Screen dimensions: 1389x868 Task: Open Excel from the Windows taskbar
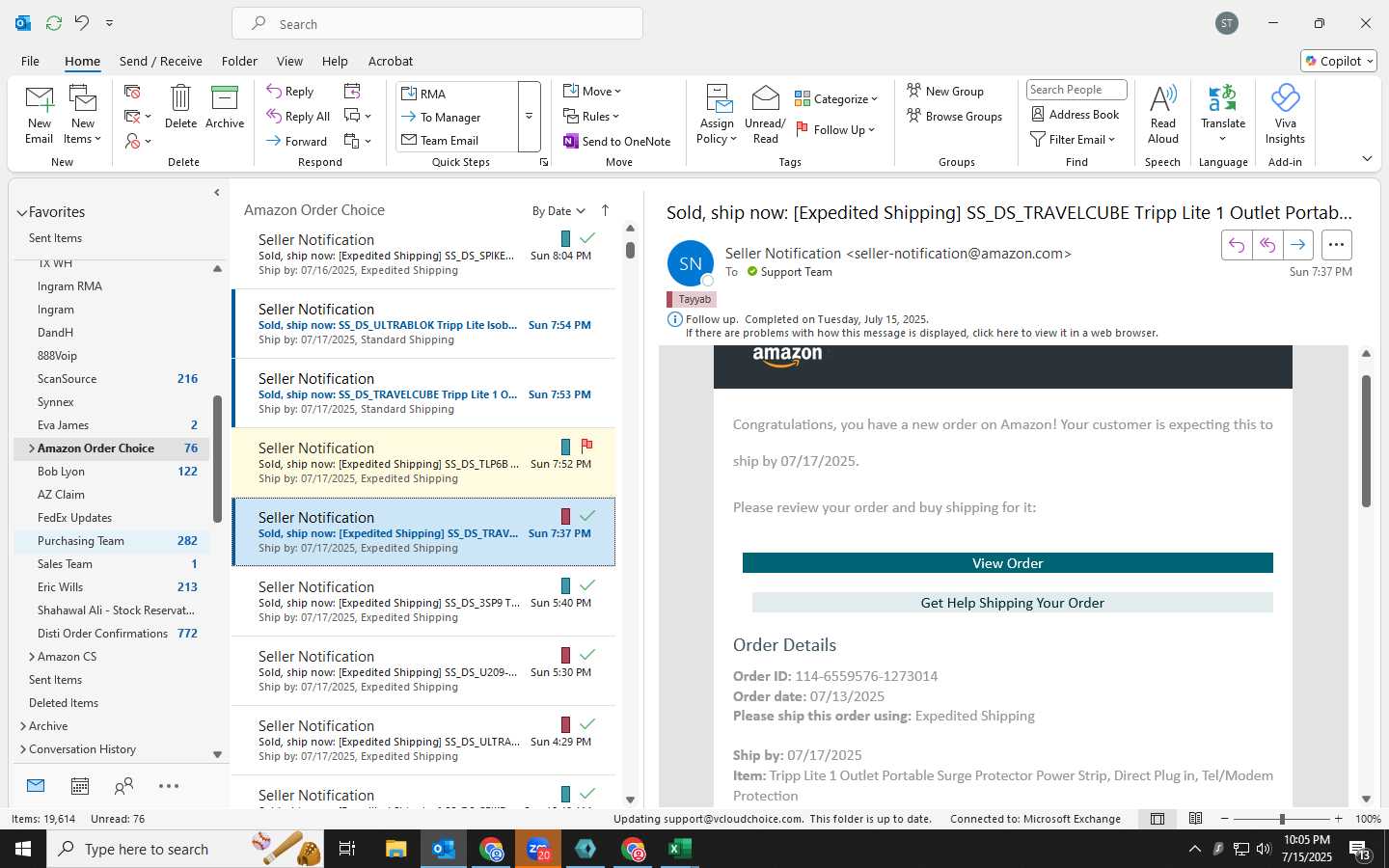tap(679, 849)
